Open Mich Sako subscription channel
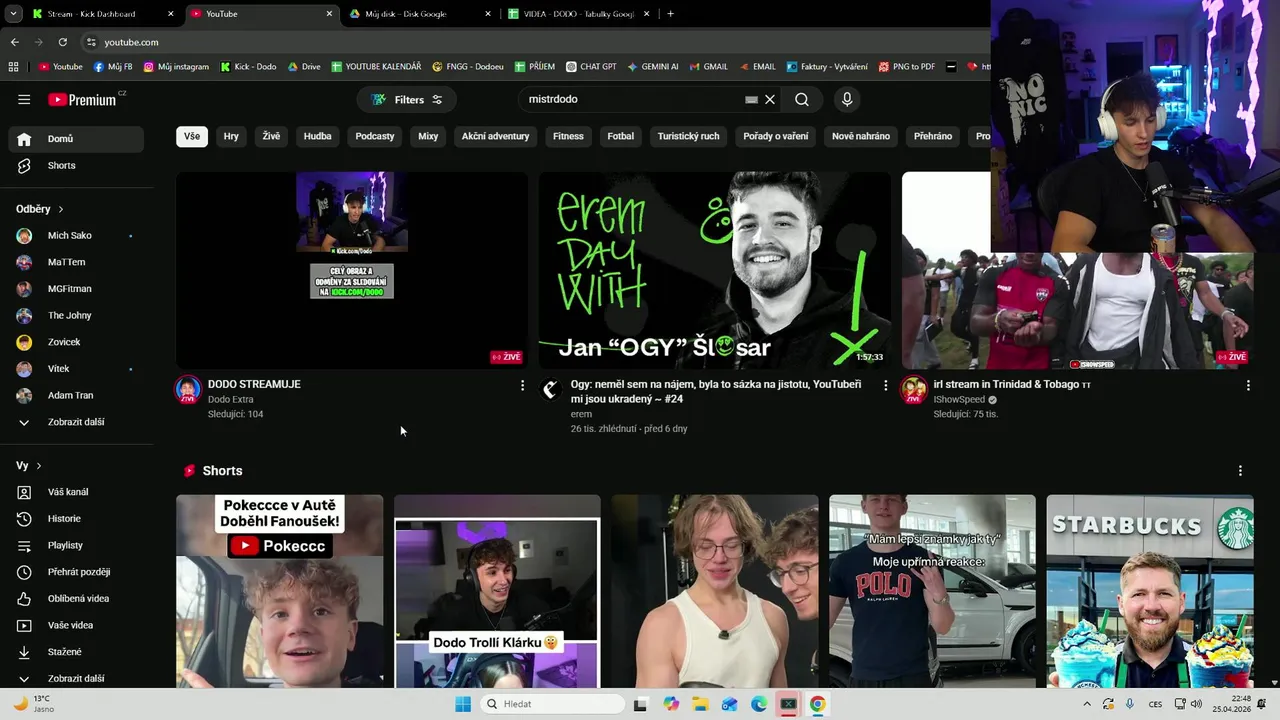 76,235
